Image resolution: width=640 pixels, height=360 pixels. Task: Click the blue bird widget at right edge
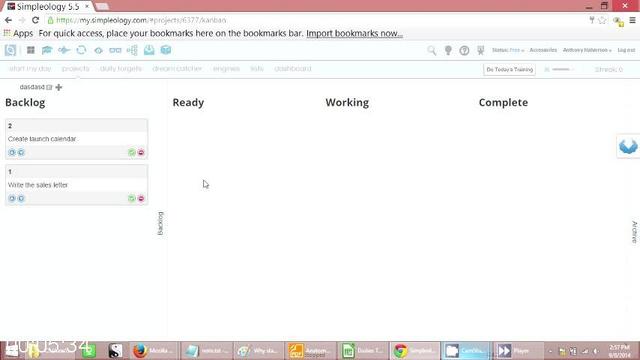628,146
